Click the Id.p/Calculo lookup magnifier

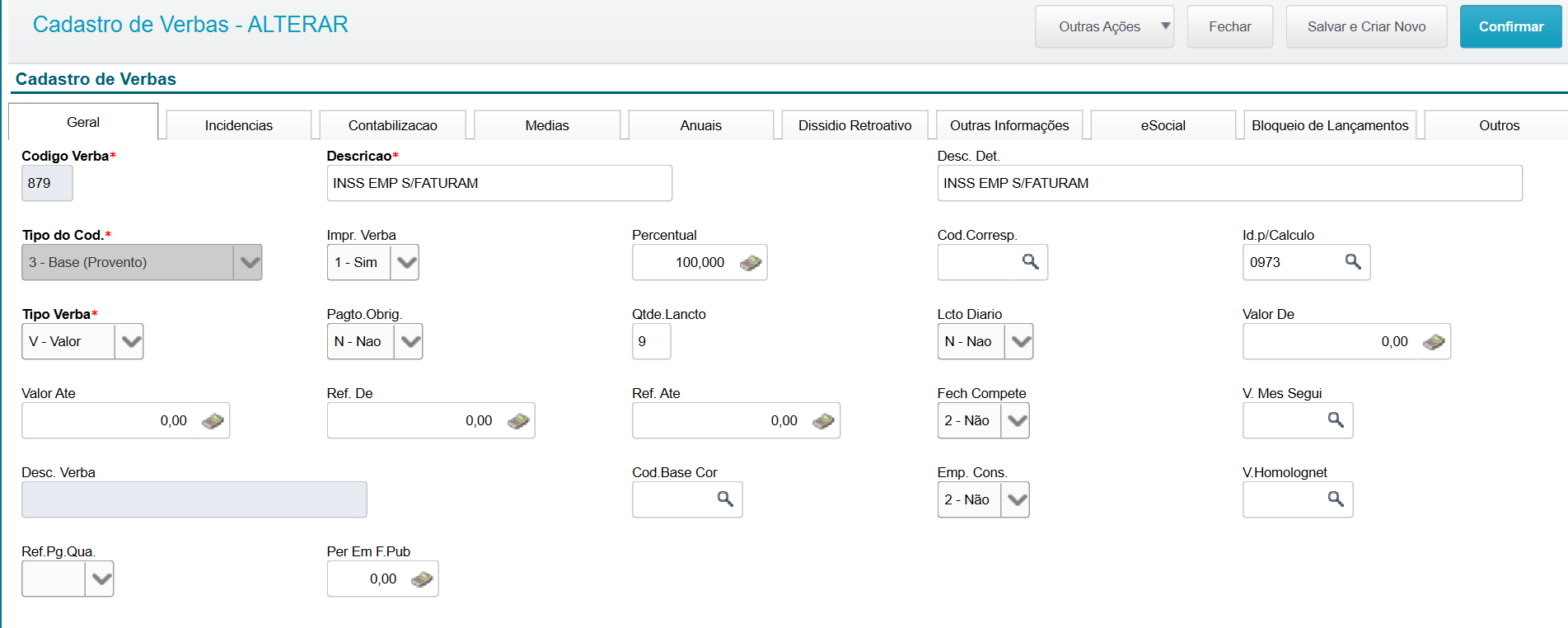click(1352, 262)
